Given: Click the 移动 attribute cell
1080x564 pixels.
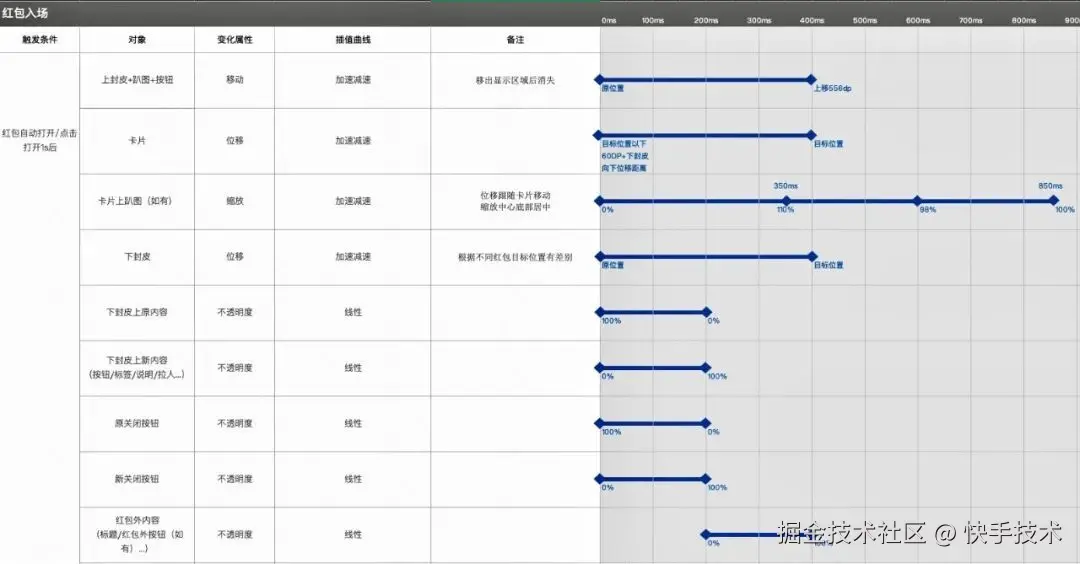Looking at the screenshot, I should 235,80.
